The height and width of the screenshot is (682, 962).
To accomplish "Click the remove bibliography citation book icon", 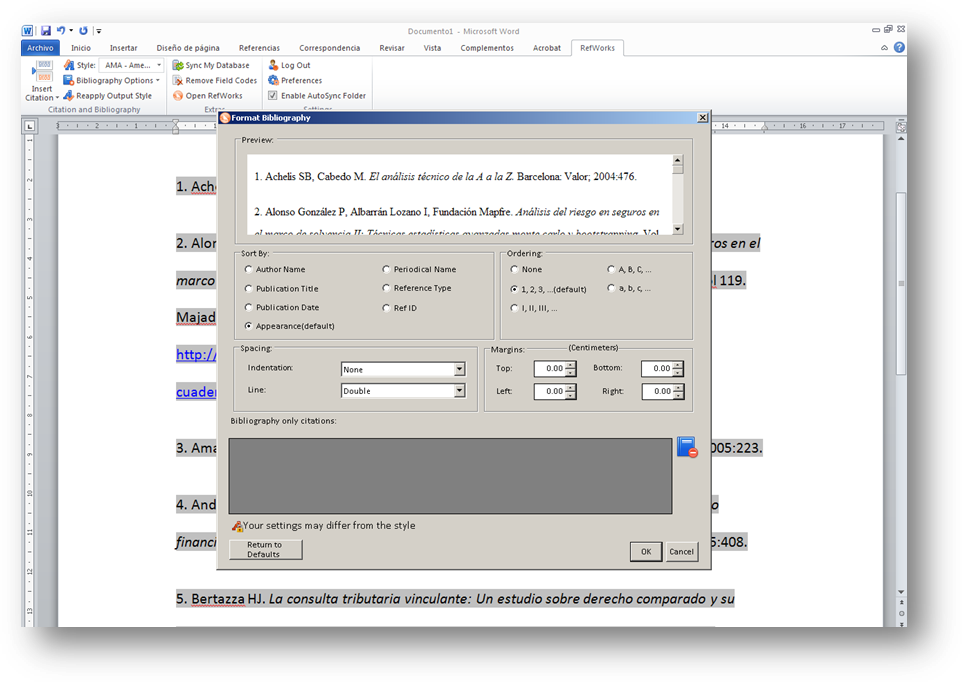I will [x=687, y=447].
